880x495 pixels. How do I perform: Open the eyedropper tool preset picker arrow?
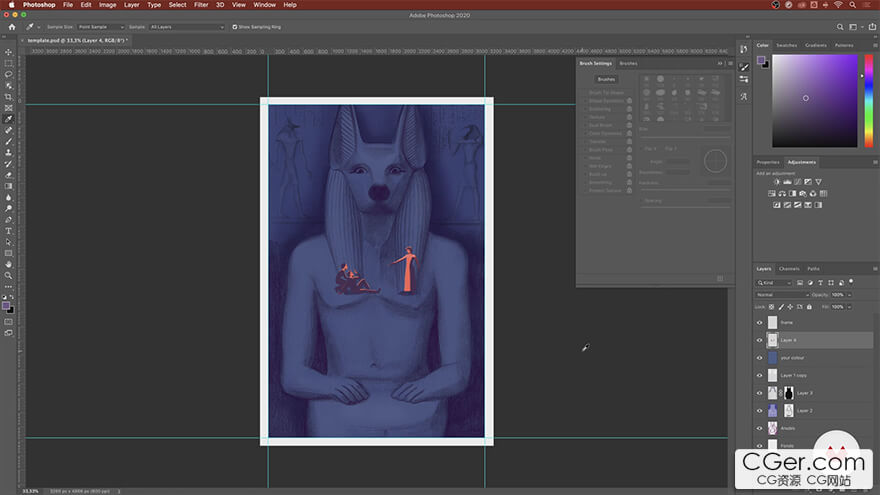pyautogui.click(x=39, y=27)
